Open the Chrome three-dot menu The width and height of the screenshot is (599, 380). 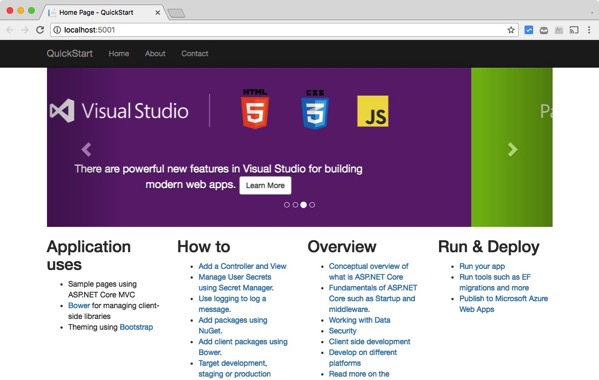589,30
